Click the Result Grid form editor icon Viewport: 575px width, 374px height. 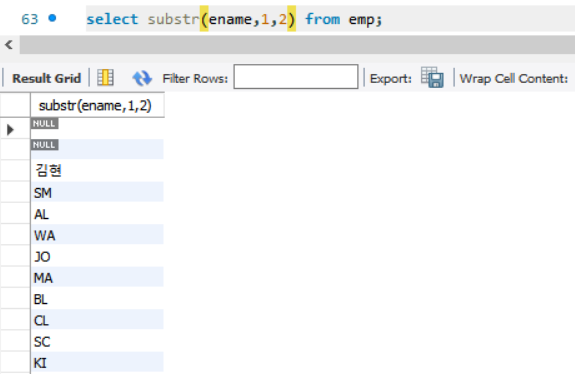pos(105,78)
